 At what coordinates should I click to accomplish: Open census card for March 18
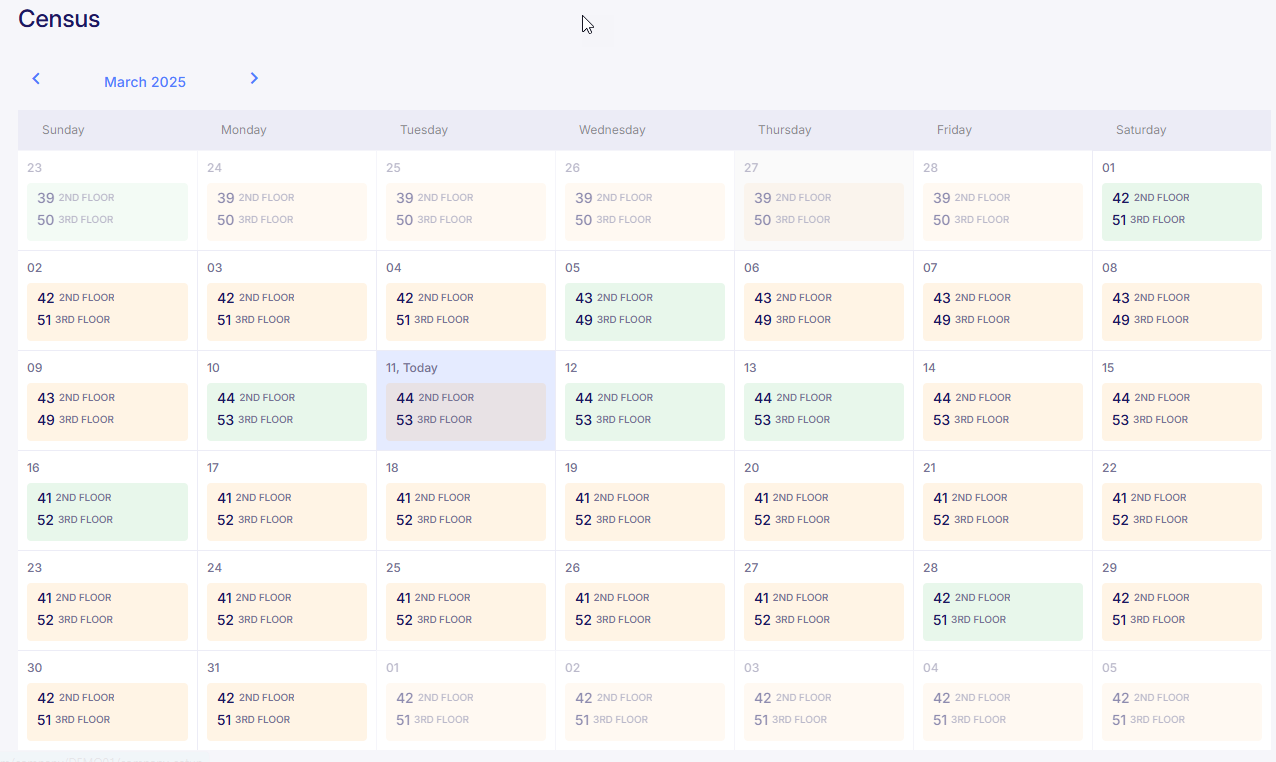pyautogui.click(x=466, y=512)
